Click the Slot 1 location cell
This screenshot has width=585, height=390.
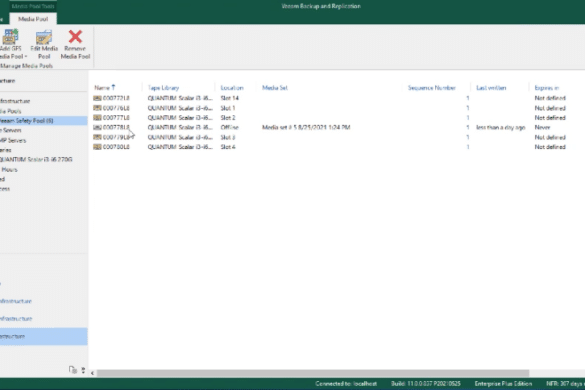click(228, 108)
